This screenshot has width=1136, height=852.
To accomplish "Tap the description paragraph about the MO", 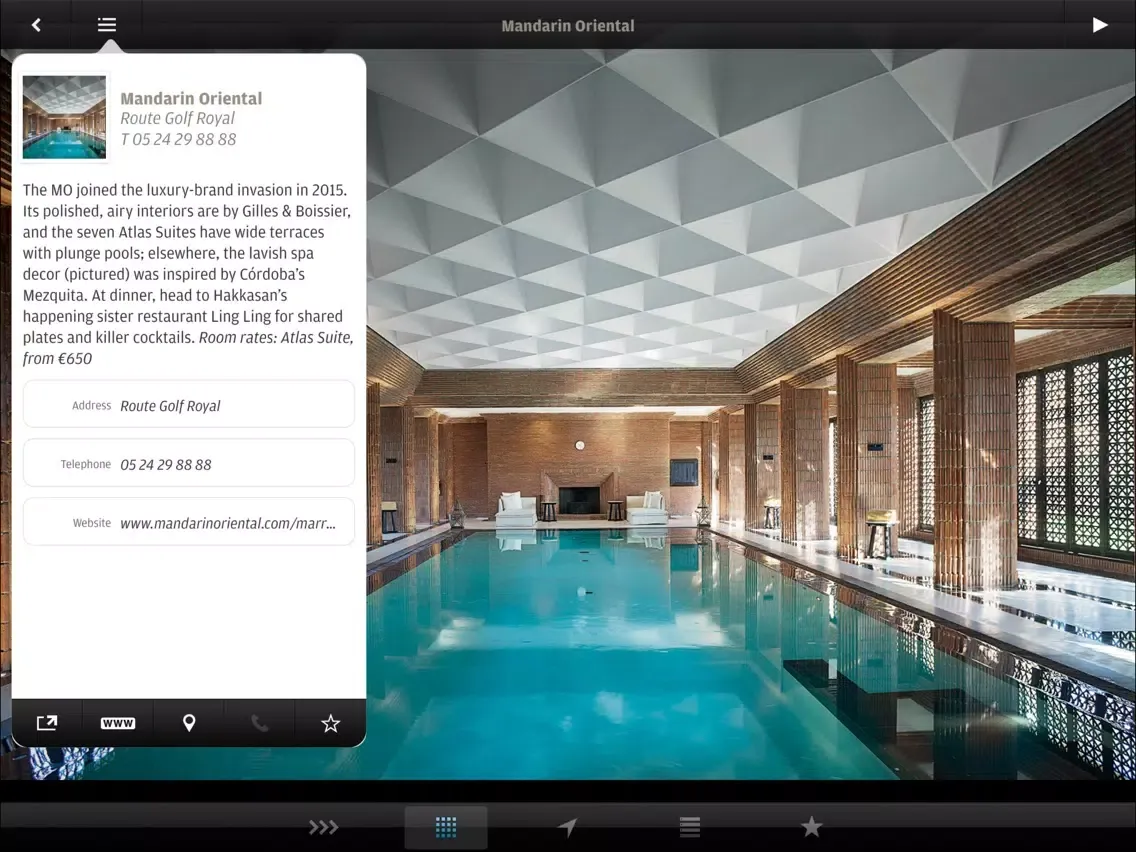I will 188,274.
